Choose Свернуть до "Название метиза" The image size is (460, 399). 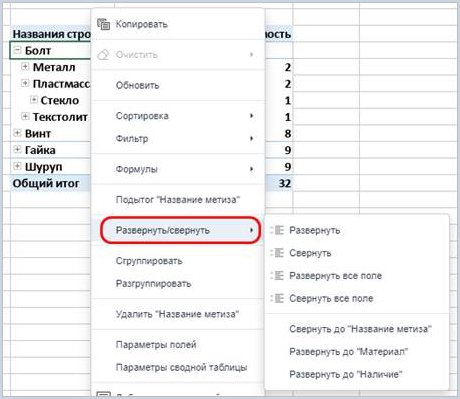coord(357,329)
